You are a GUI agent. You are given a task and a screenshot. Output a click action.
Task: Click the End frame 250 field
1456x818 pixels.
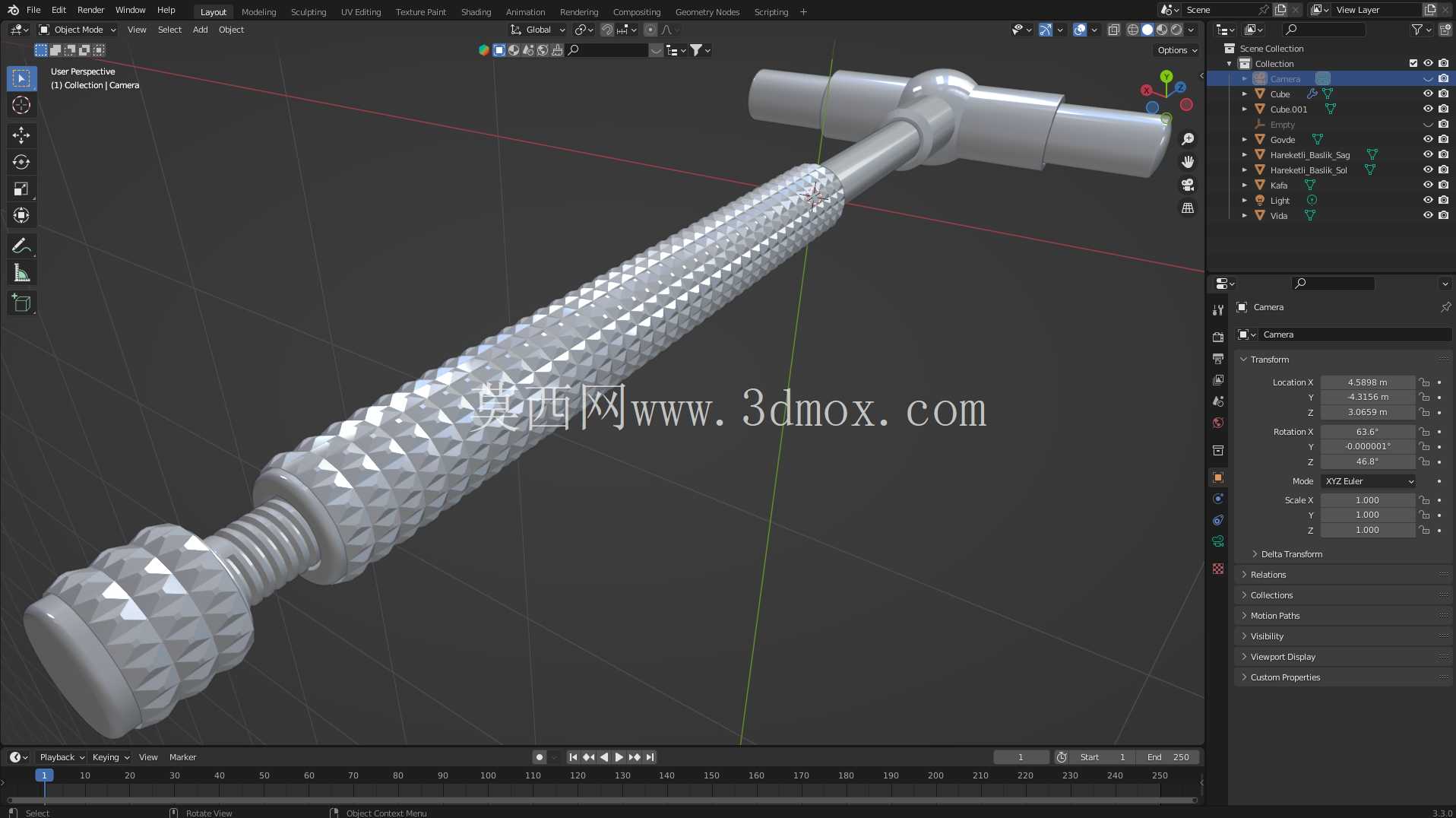point(1168,757)
